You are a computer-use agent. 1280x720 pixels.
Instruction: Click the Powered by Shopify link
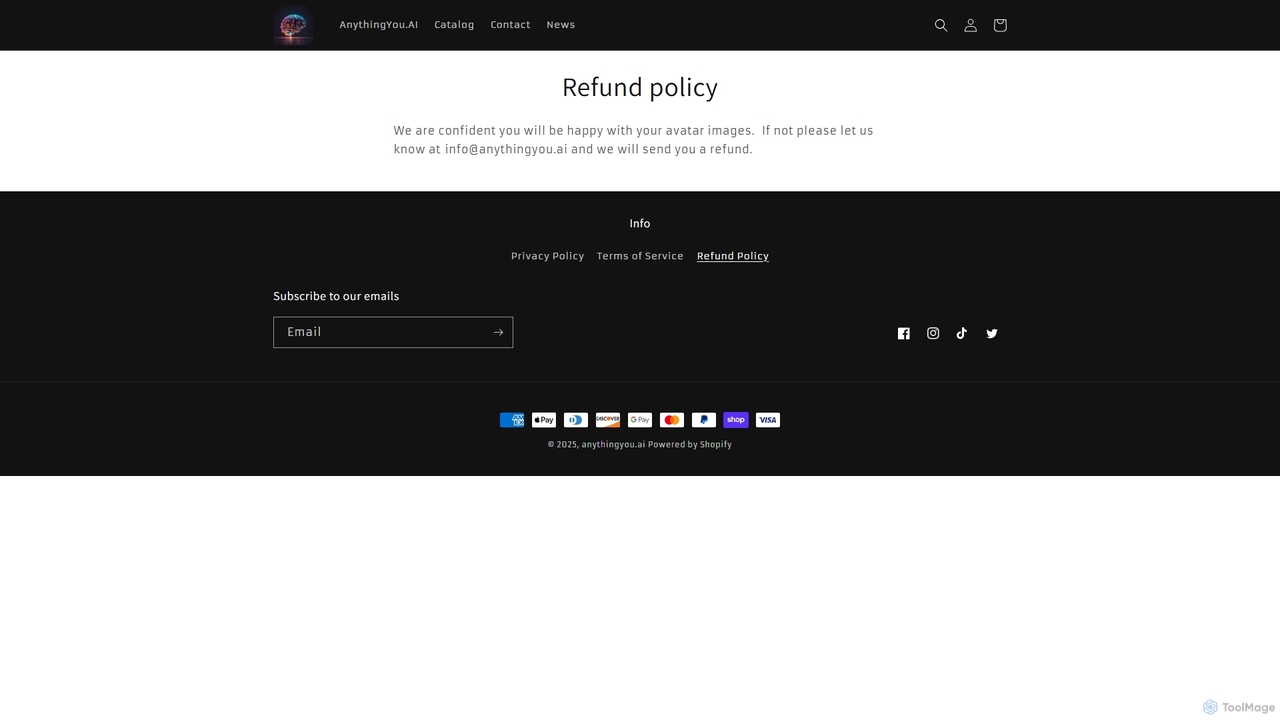690,445
